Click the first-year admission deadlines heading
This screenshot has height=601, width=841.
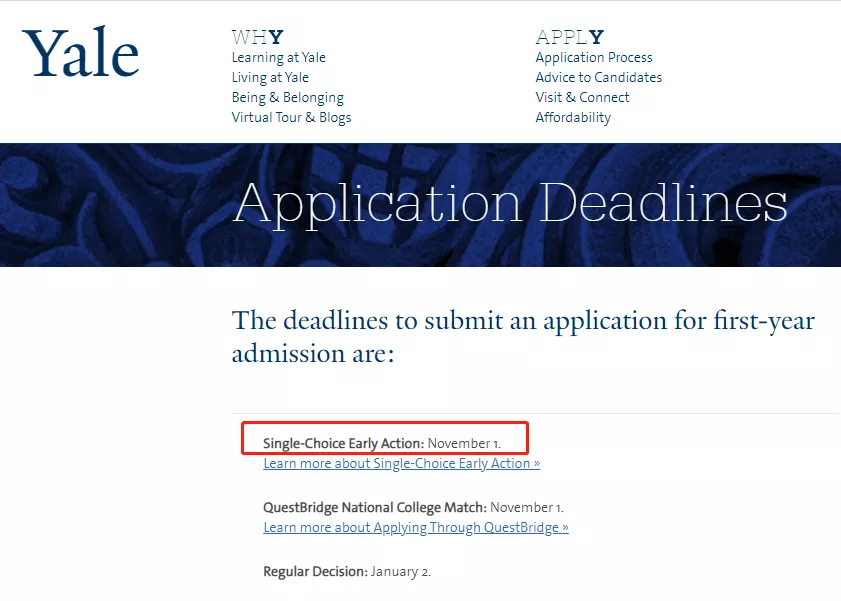click(523, 337)
